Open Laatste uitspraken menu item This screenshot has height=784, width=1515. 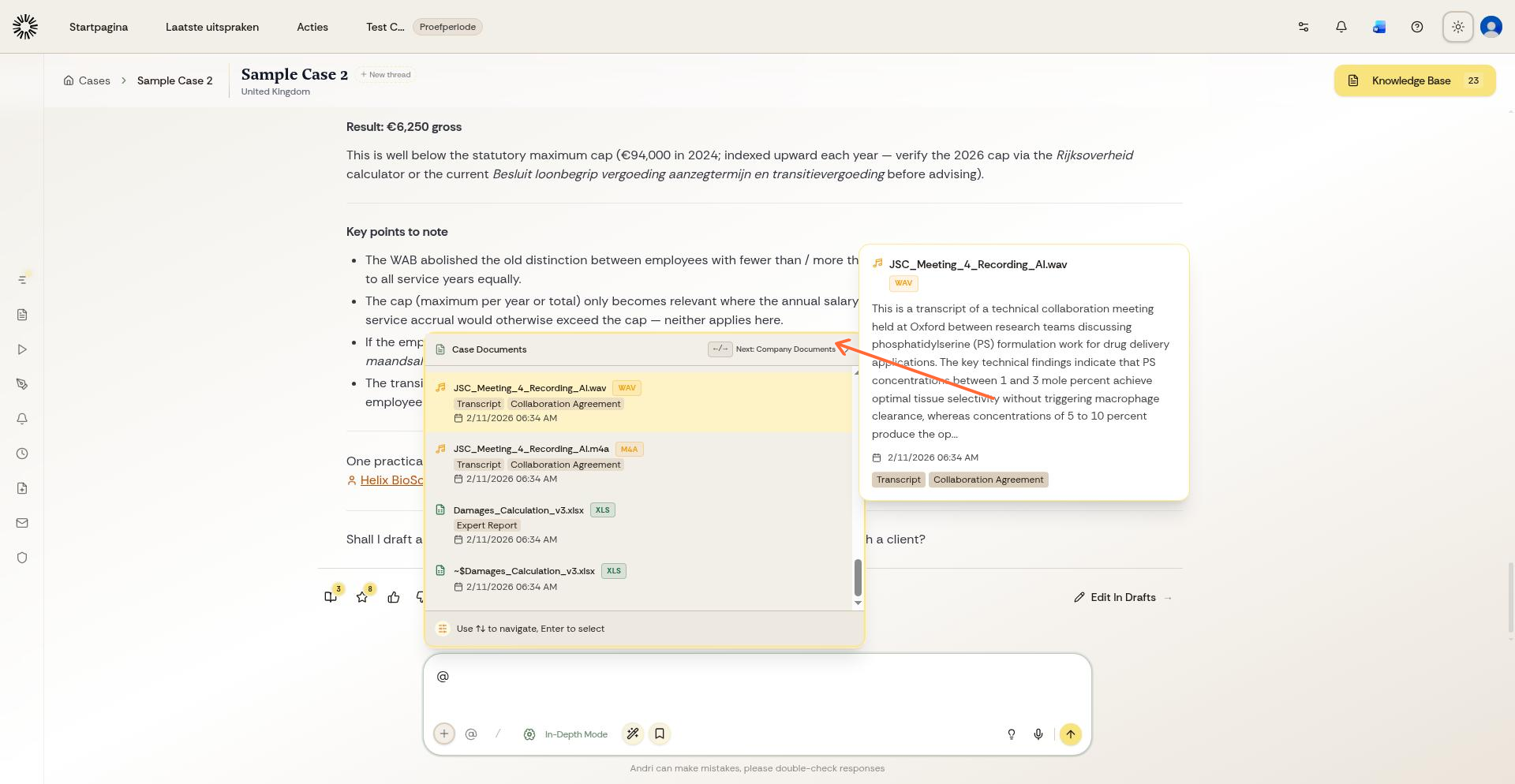point(212,27)
